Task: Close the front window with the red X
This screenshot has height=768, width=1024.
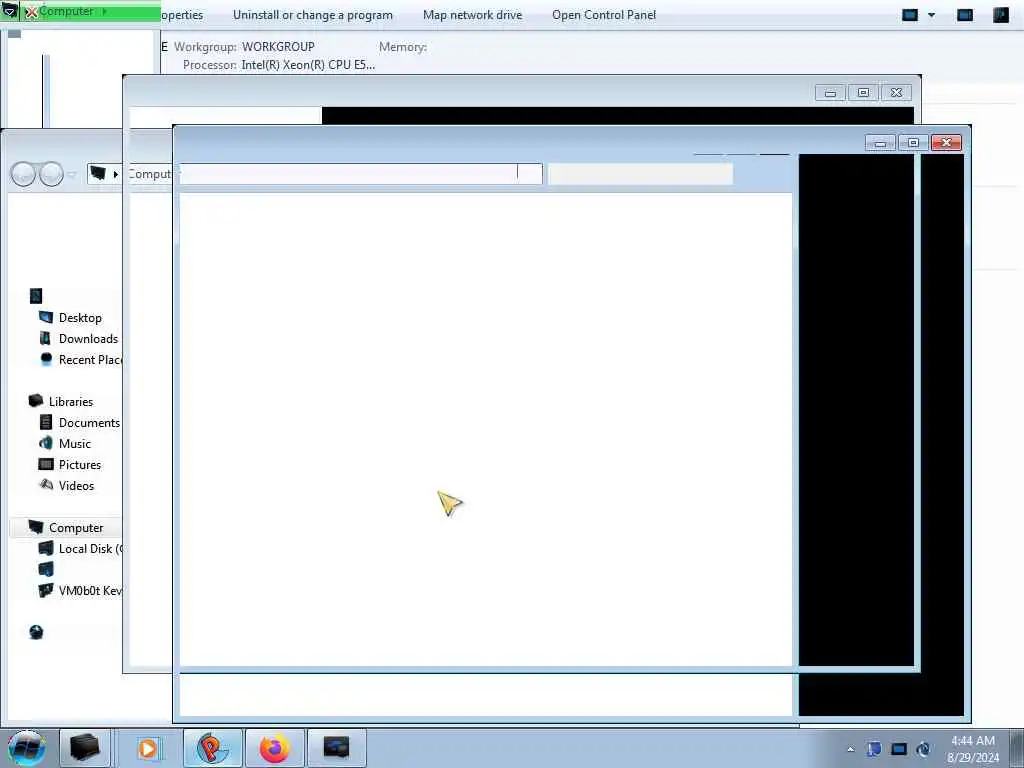Action: 946,142
